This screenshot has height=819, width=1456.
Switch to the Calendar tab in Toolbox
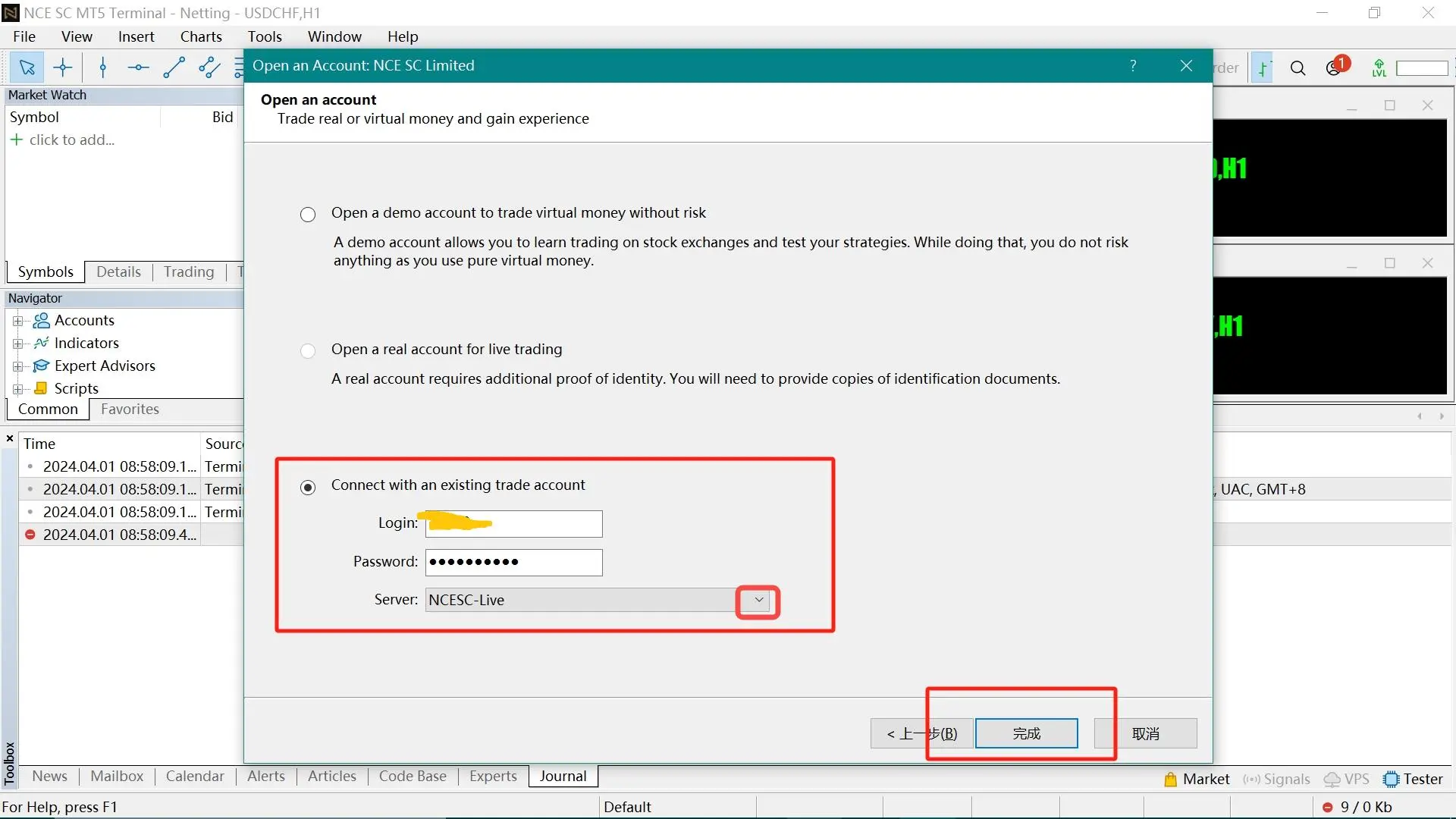(195, 777)
